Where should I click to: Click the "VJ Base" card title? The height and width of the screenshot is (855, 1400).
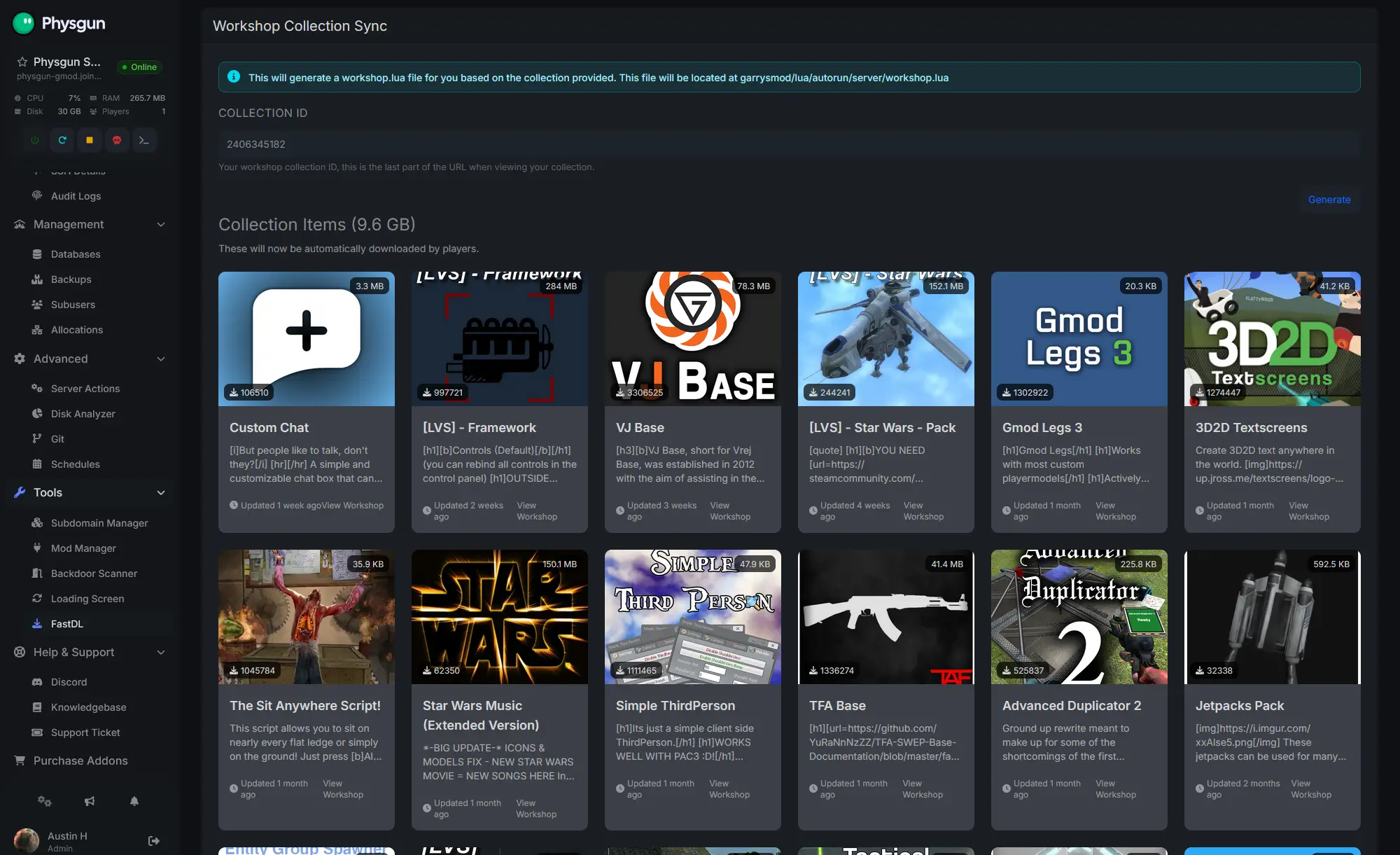point(640,428)
